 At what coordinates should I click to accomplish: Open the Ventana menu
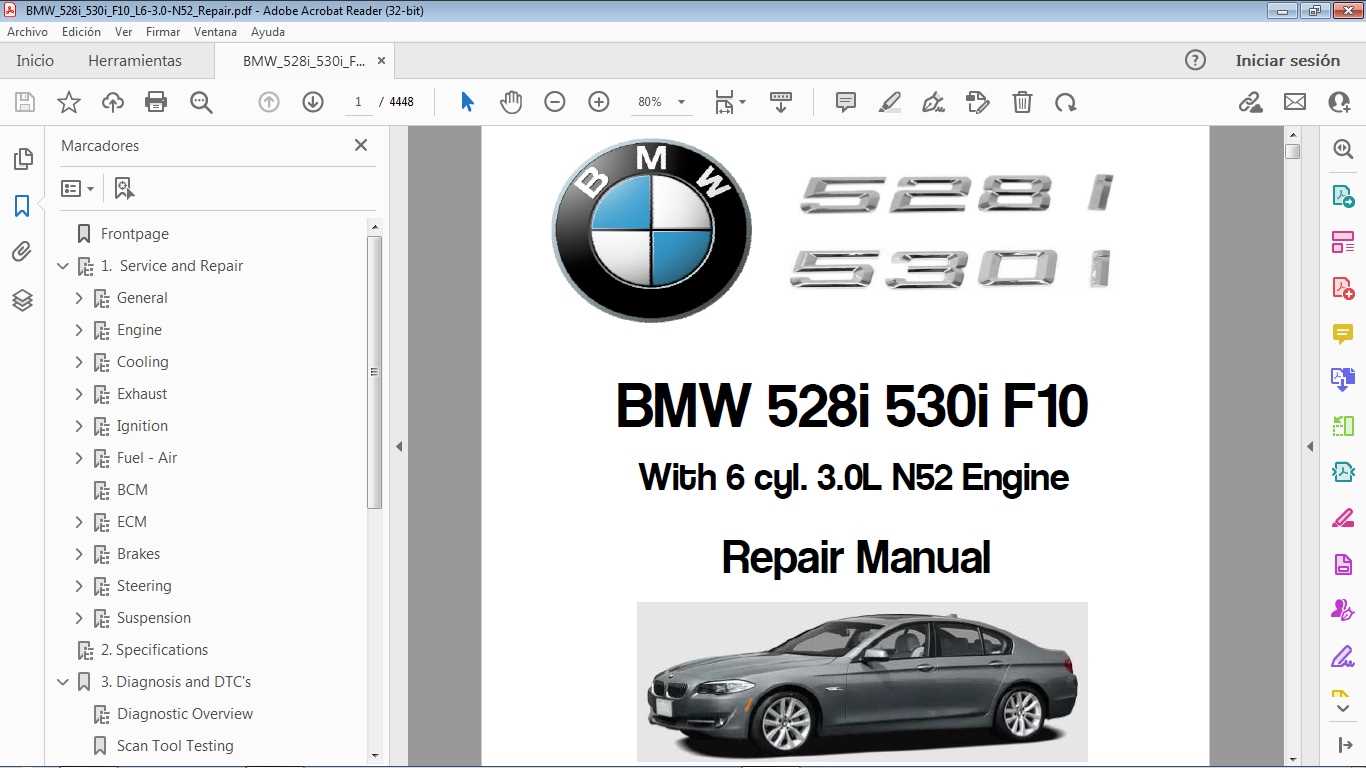tap(215, 32)
